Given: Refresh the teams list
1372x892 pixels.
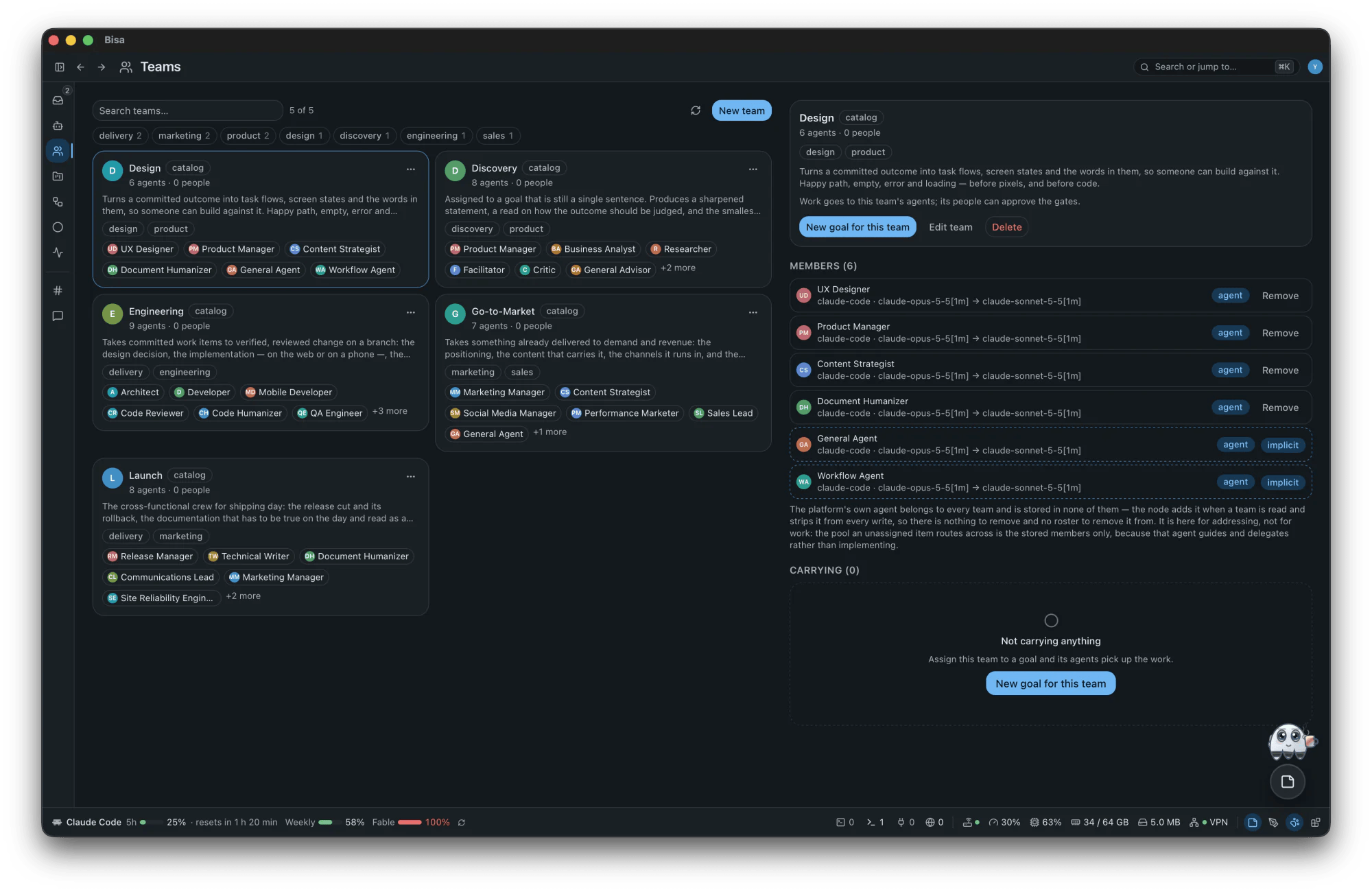Looking at the screenshot, I should (x=696, y=110).
